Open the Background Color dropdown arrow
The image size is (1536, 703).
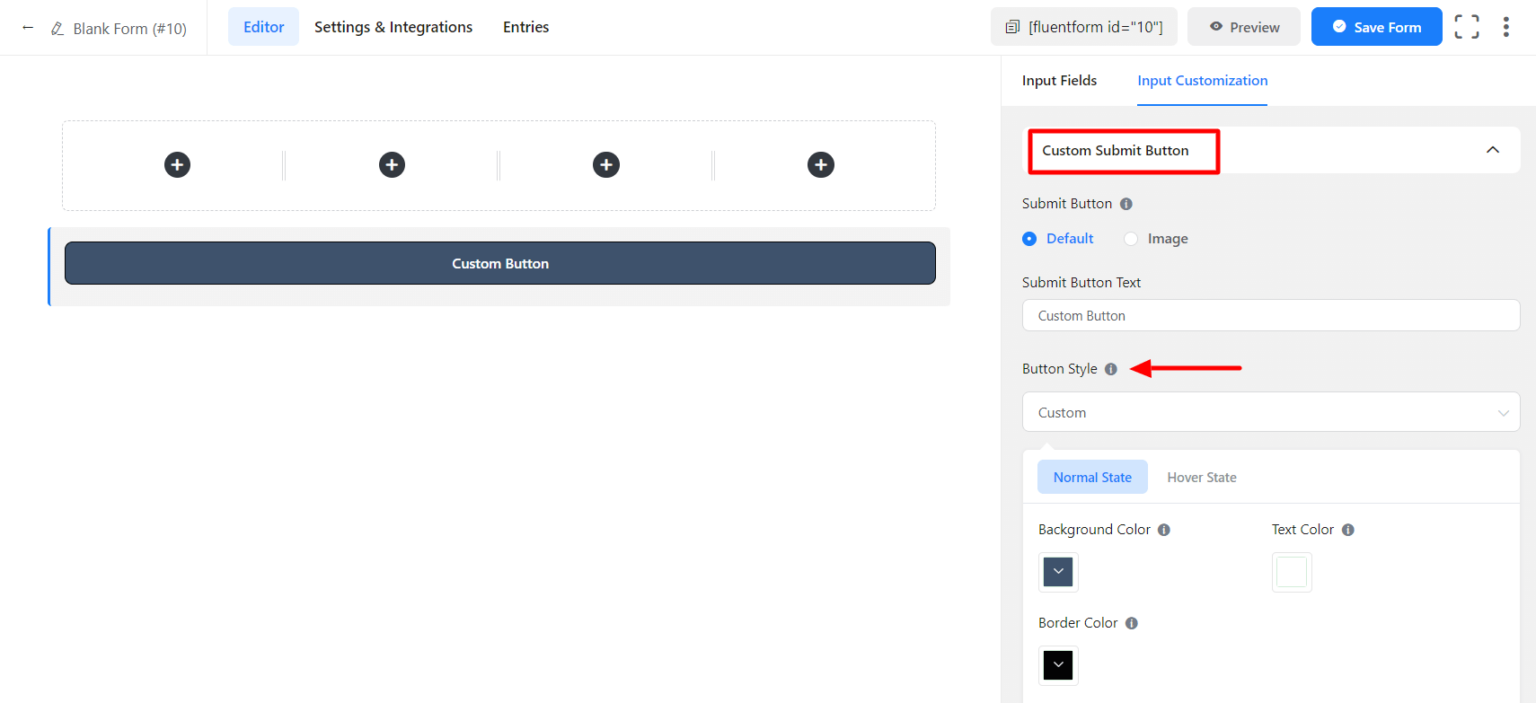click(x=1058, y=571)
